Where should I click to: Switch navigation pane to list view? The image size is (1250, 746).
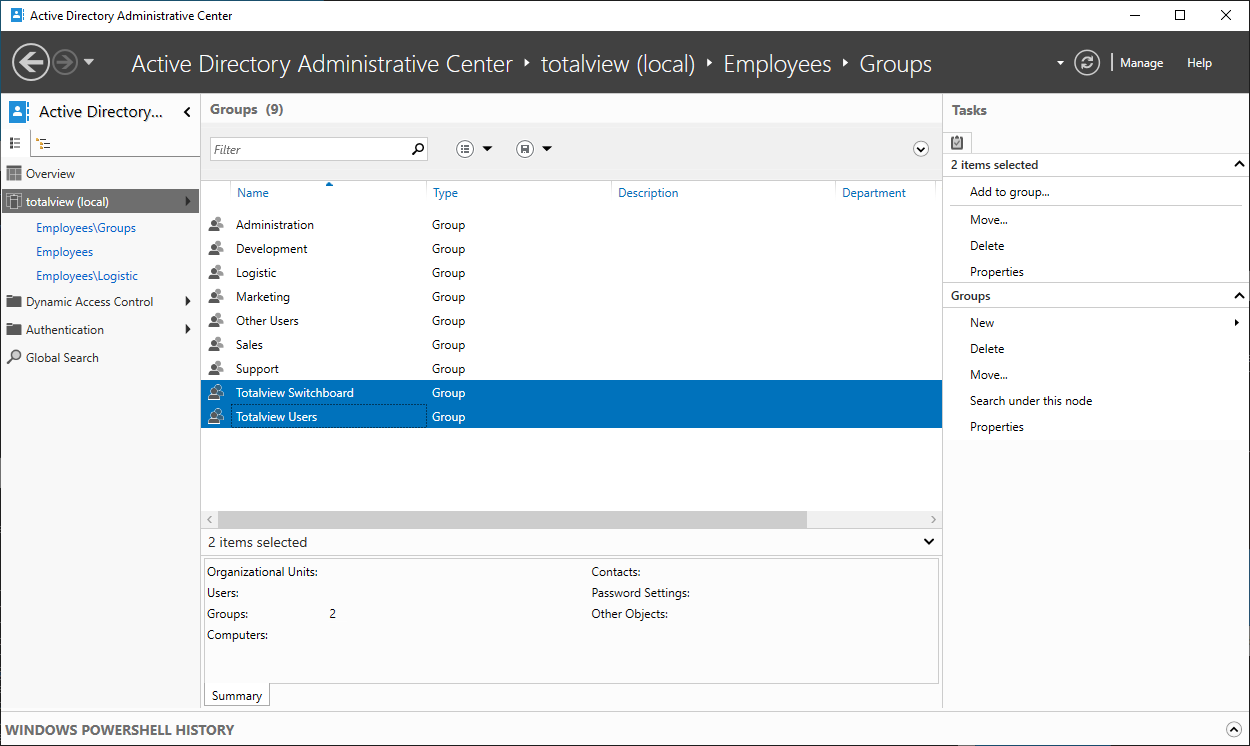15,144
